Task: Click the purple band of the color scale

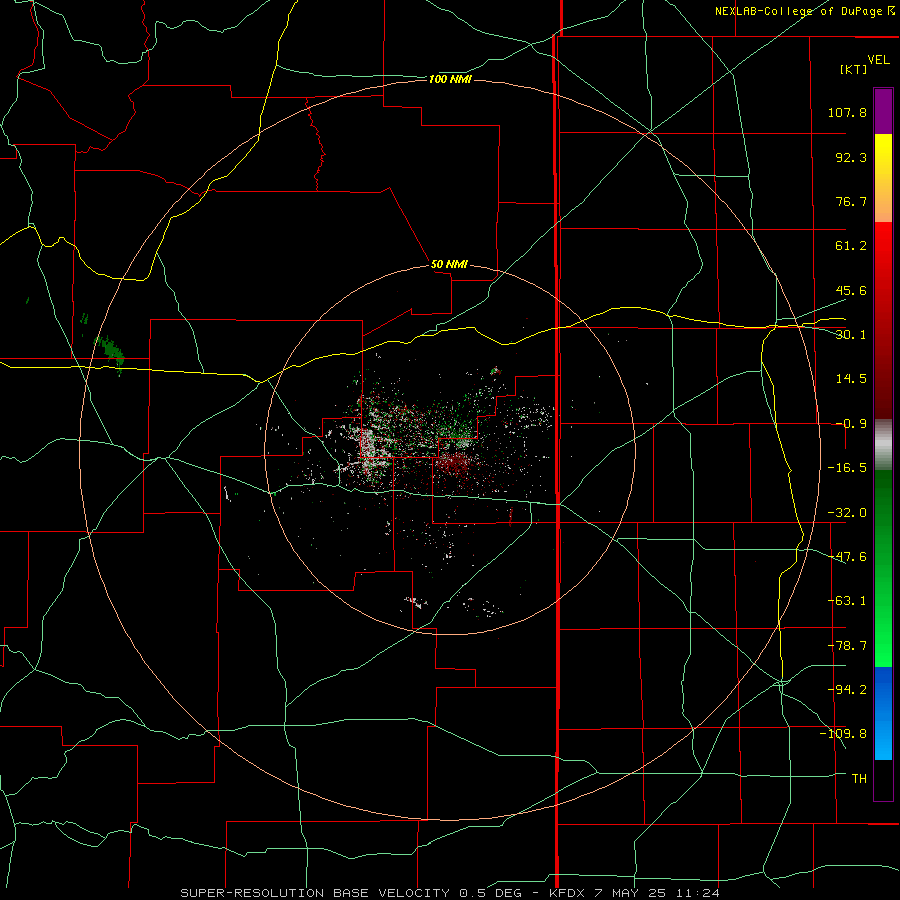Action: [883, 111]
